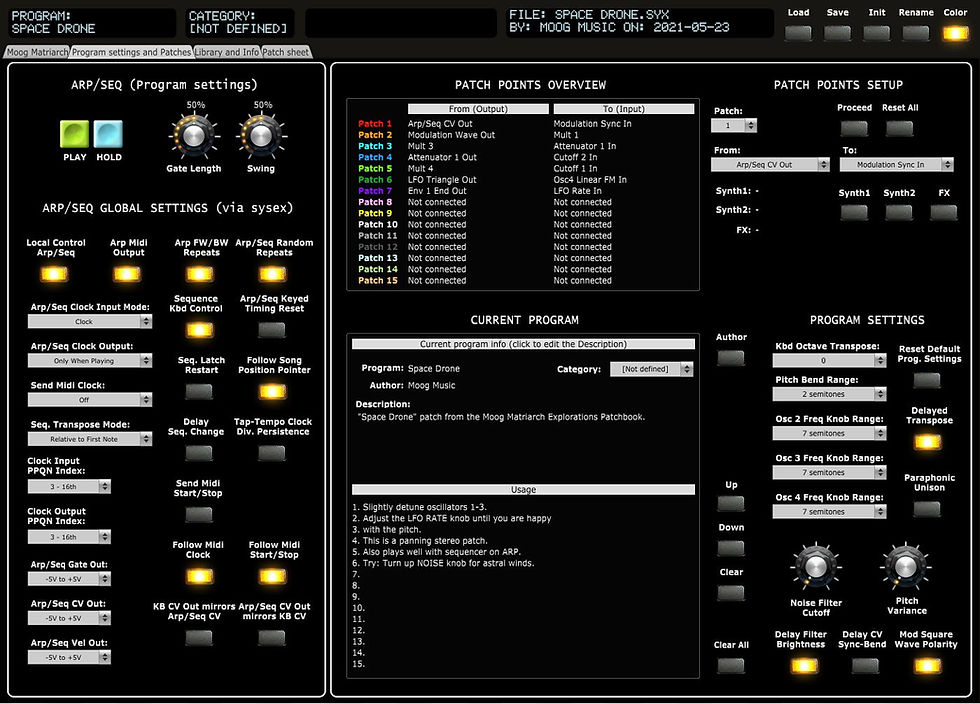The height and width of the screenshot is (704, 980).
Task: Open the Moog Matriarch tab
Action: pyautogui.click(x=37, y=53)
